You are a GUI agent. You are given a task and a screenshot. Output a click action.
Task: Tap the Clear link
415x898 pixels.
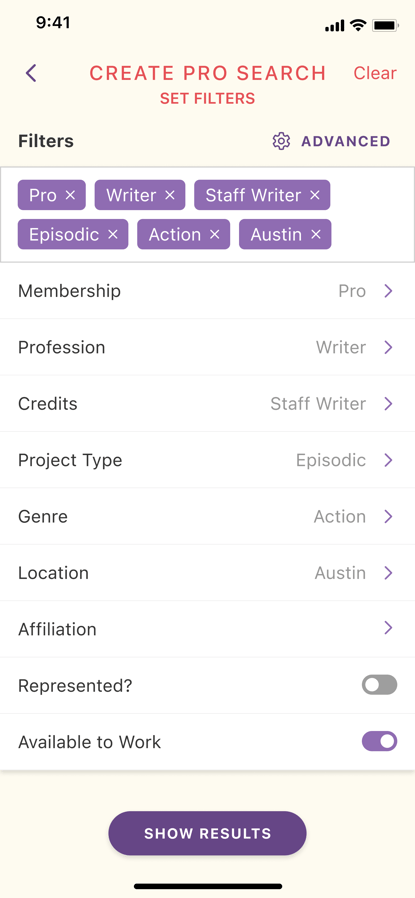click(375, 73)
